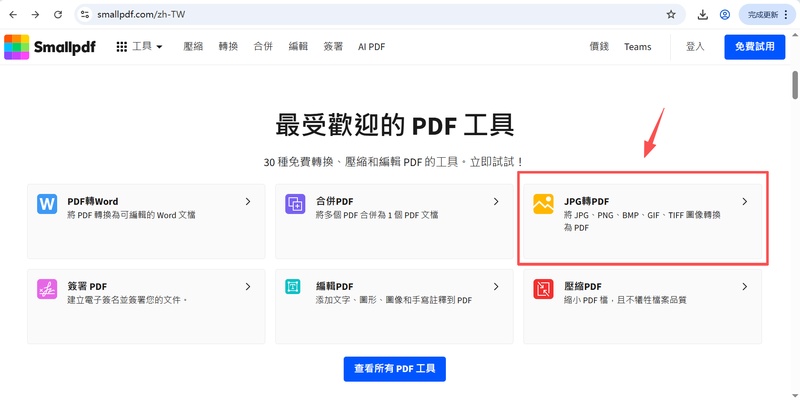Click the 免費試用 button
This screenshot has width=800, height=400.
(755, 47)
